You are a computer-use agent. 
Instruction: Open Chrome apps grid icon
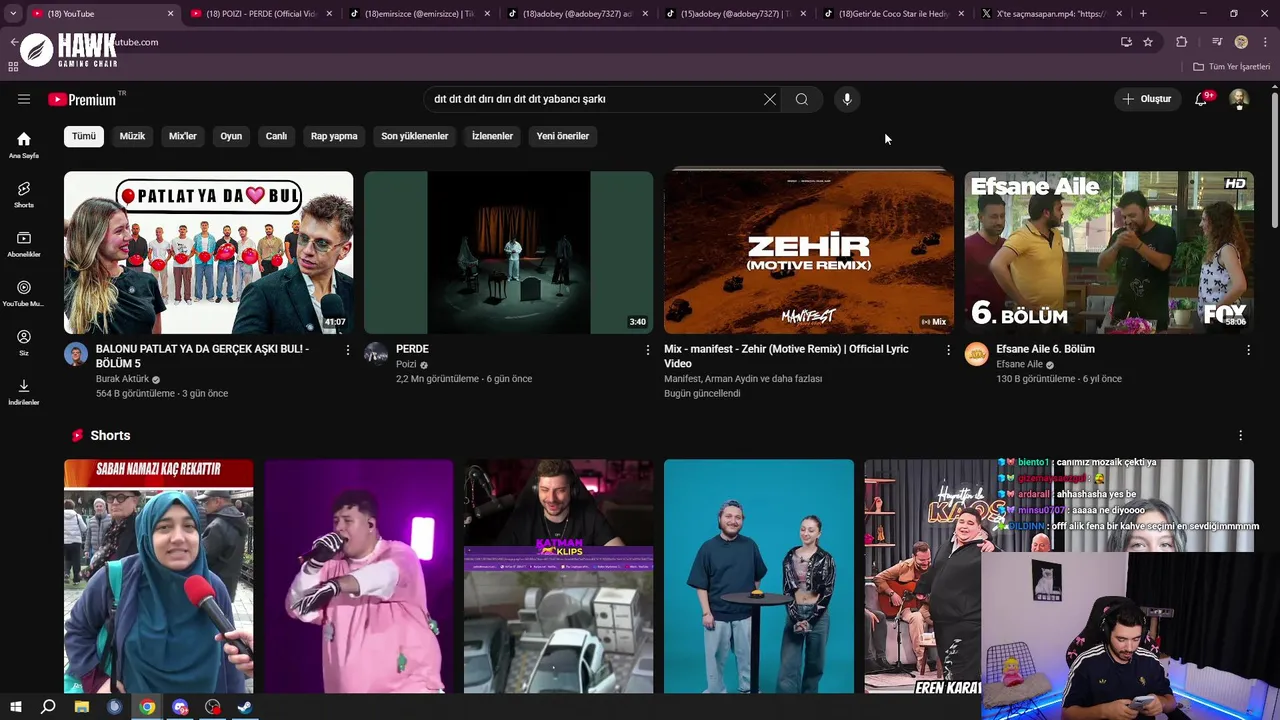[x=13, y=67]
